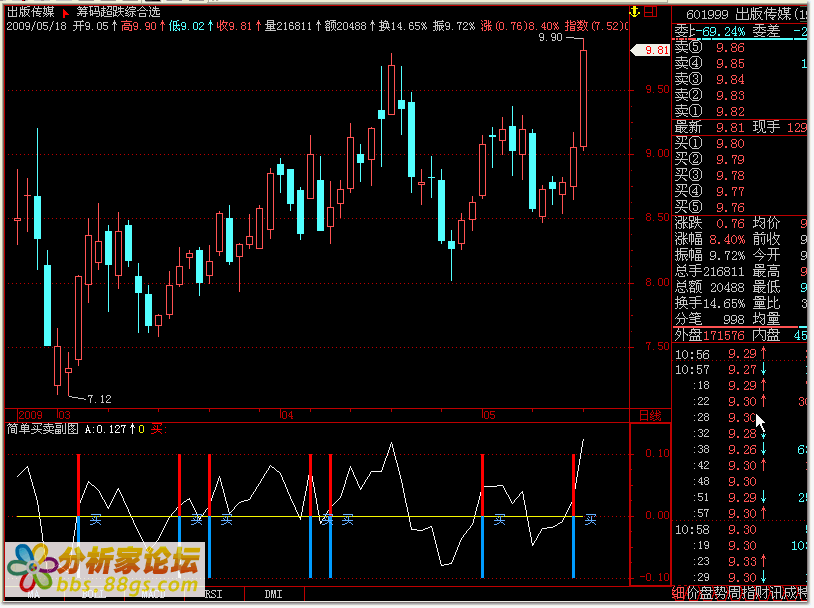Click the red window layout icon

coord(650,11)
